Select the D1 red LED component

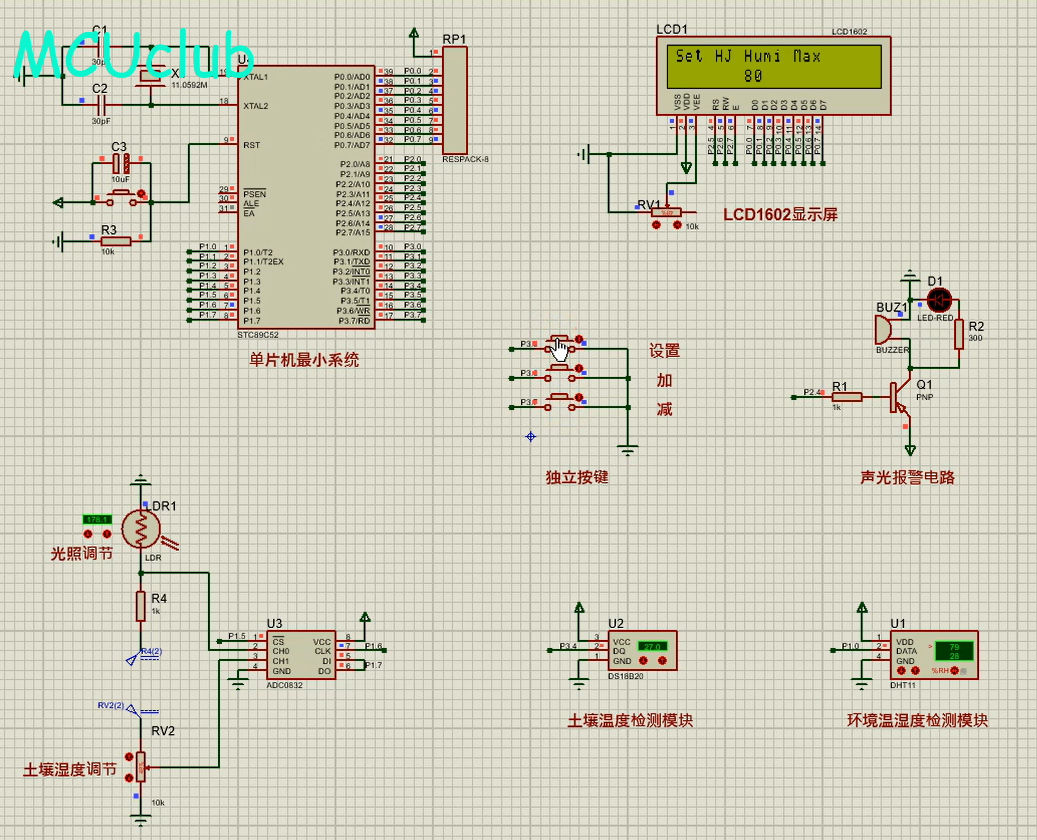coord(939,299)
